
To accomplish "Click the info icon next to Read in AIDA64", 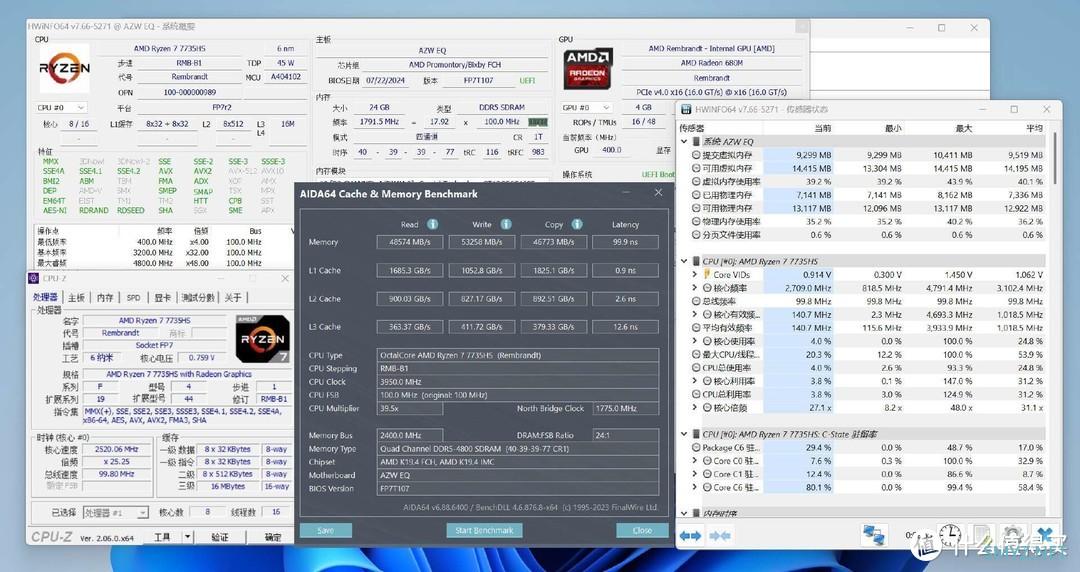I will click(x=433, y=224).
